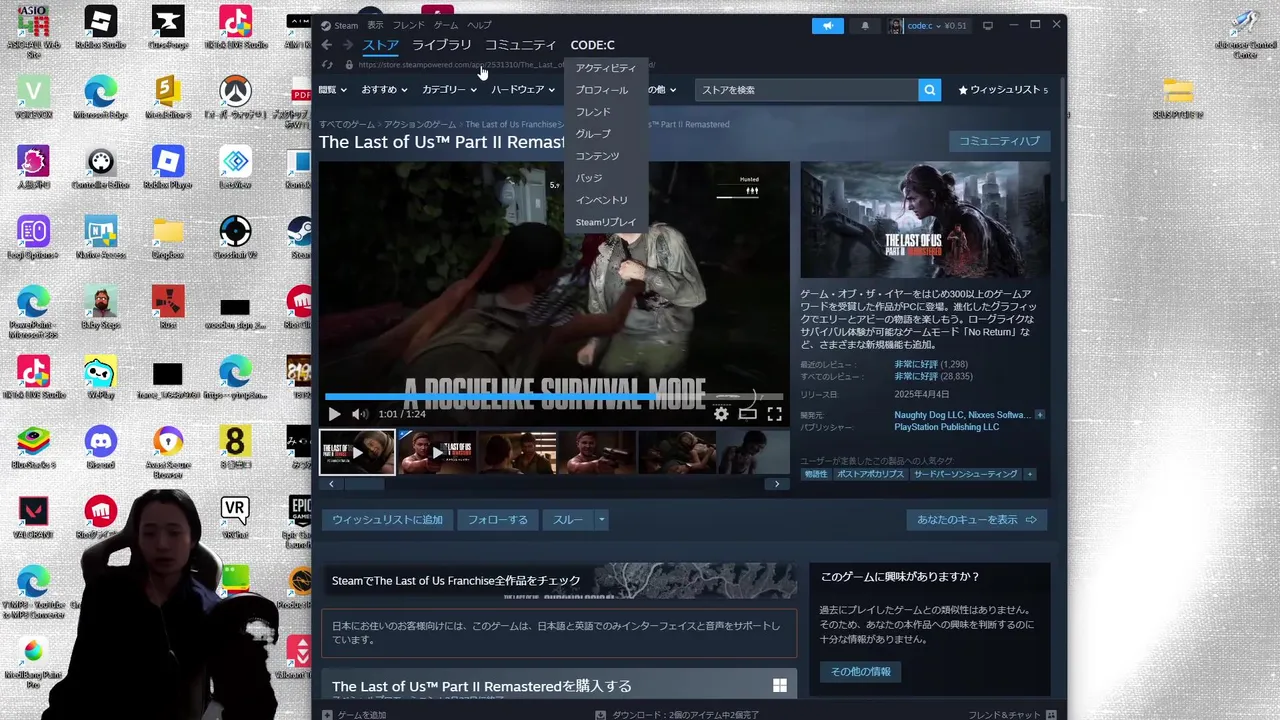Go back with Steam back arrow
1280x720 pixels.
coord(327,45)
